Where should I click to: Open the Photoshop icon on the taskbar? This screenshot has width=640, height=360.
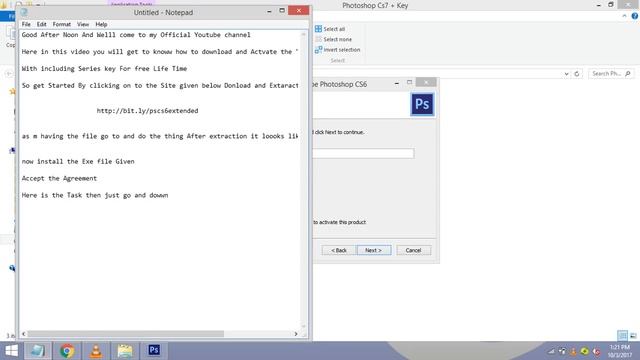(x=154, y=351)
